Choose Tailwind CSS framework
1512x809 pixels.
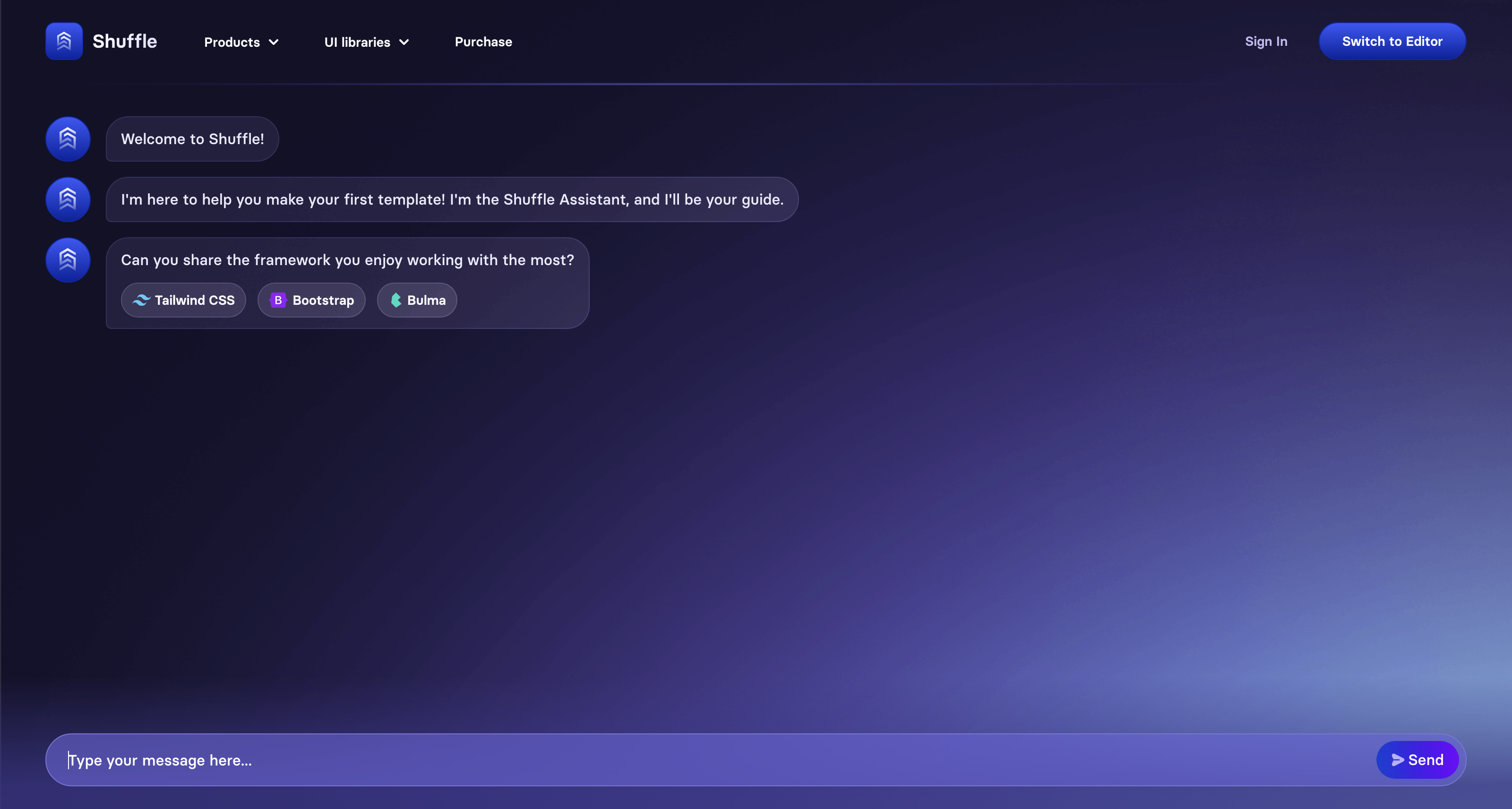183,300
